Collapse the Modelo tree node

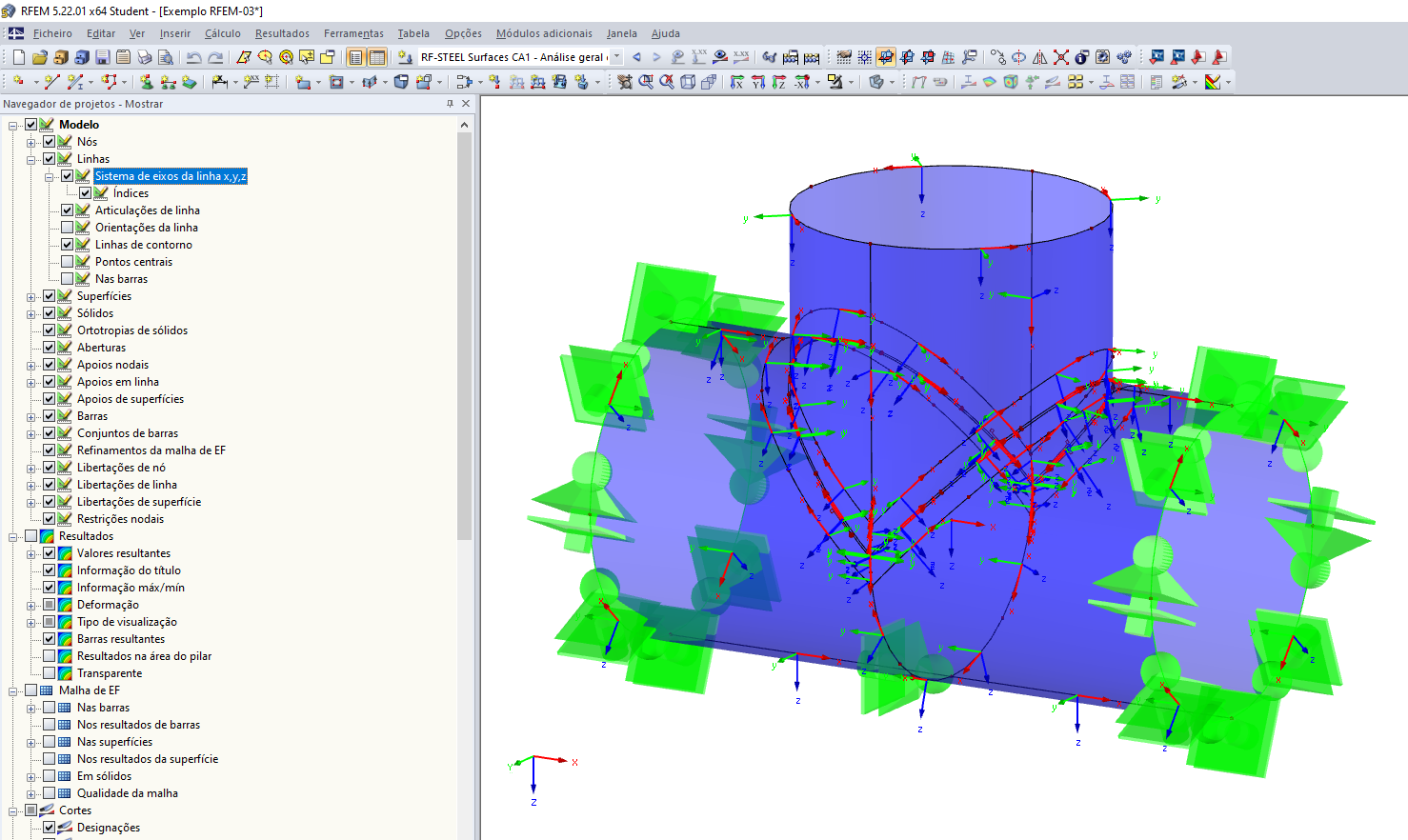tap(13, 125)
